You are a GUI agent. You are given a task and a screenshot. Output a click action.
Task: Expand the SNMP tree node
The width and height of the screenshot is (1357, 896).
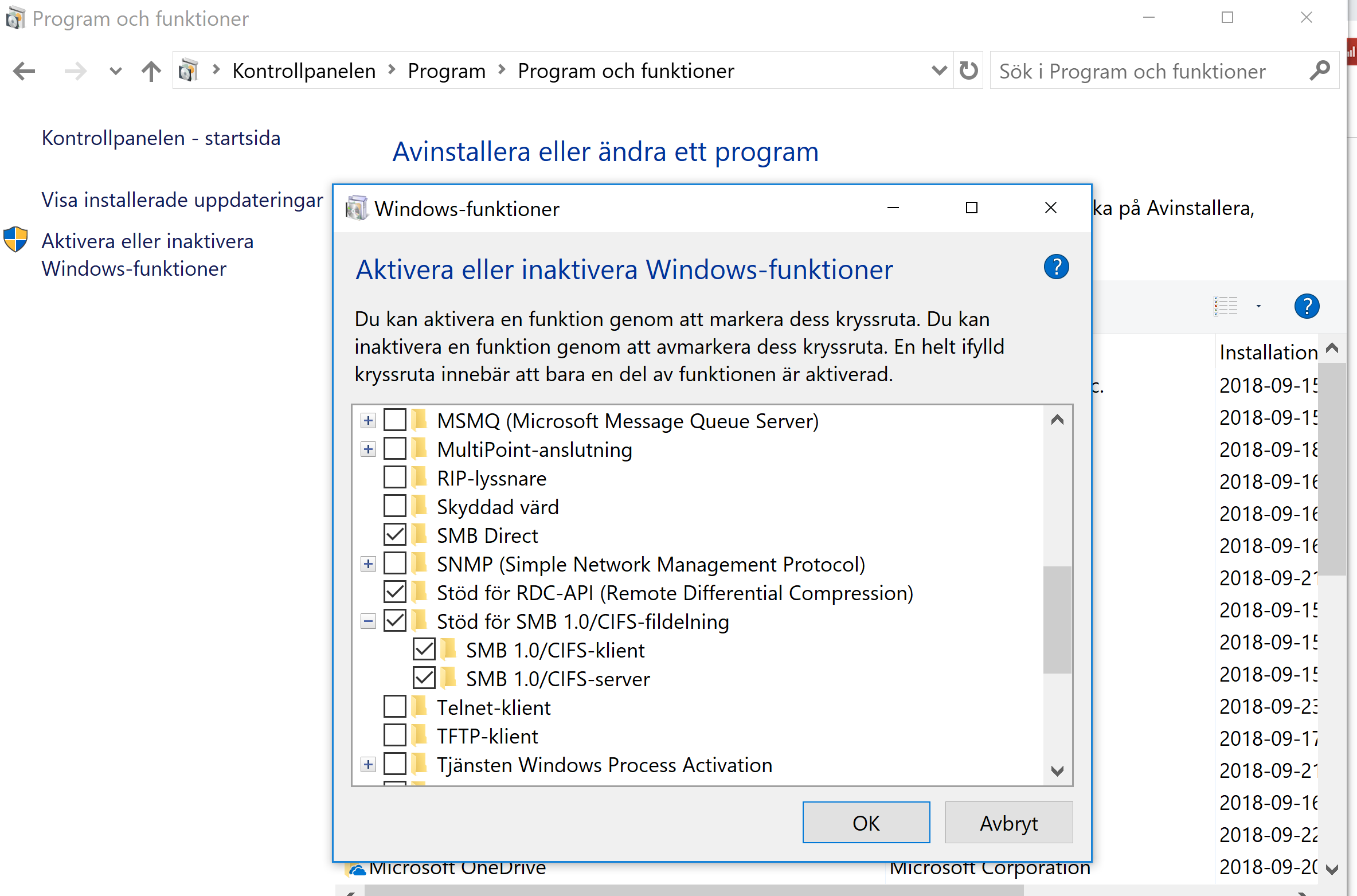coord(368,564)
